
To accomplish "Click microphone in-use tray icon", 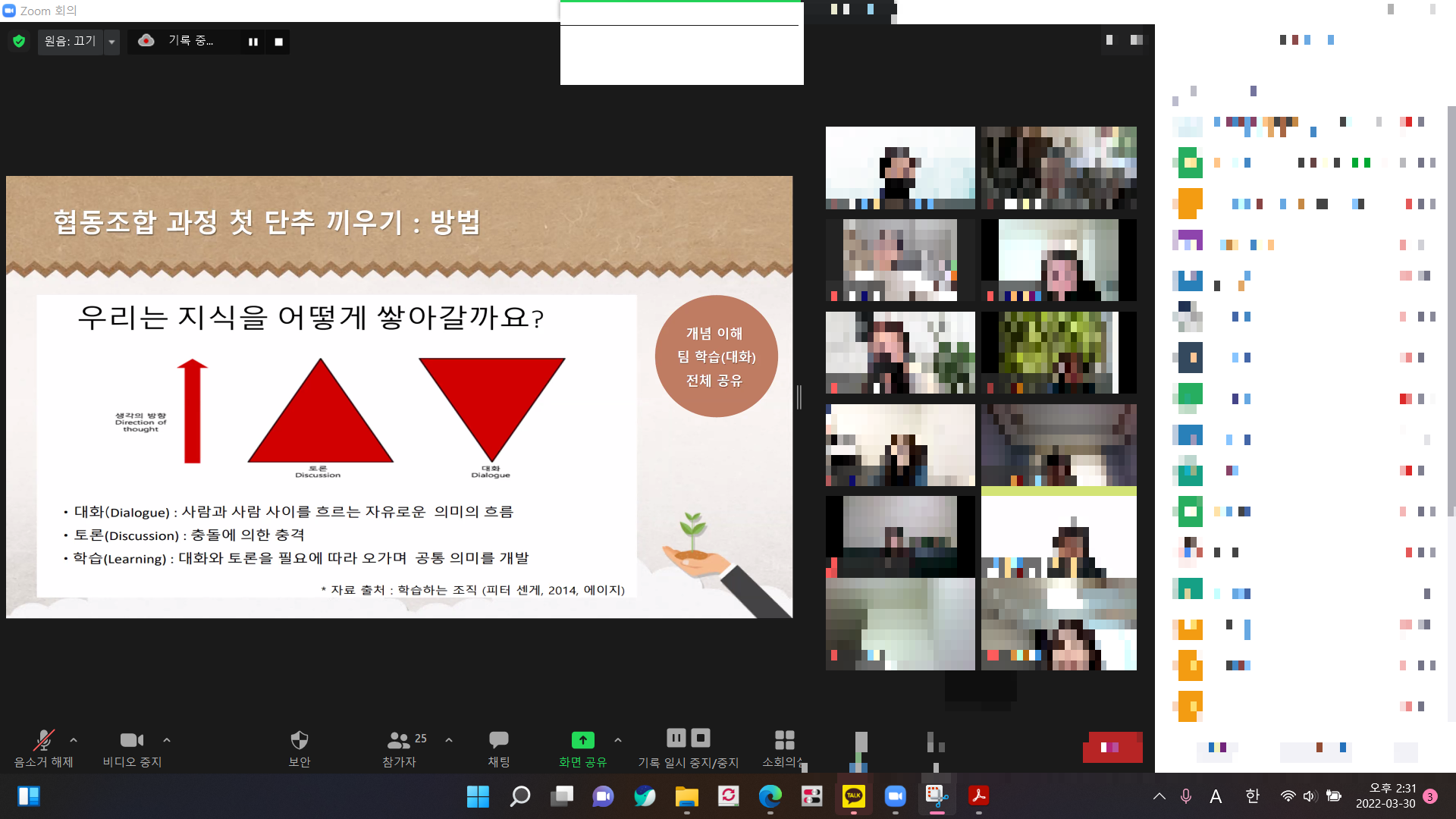I will (x=1186, y=796).
